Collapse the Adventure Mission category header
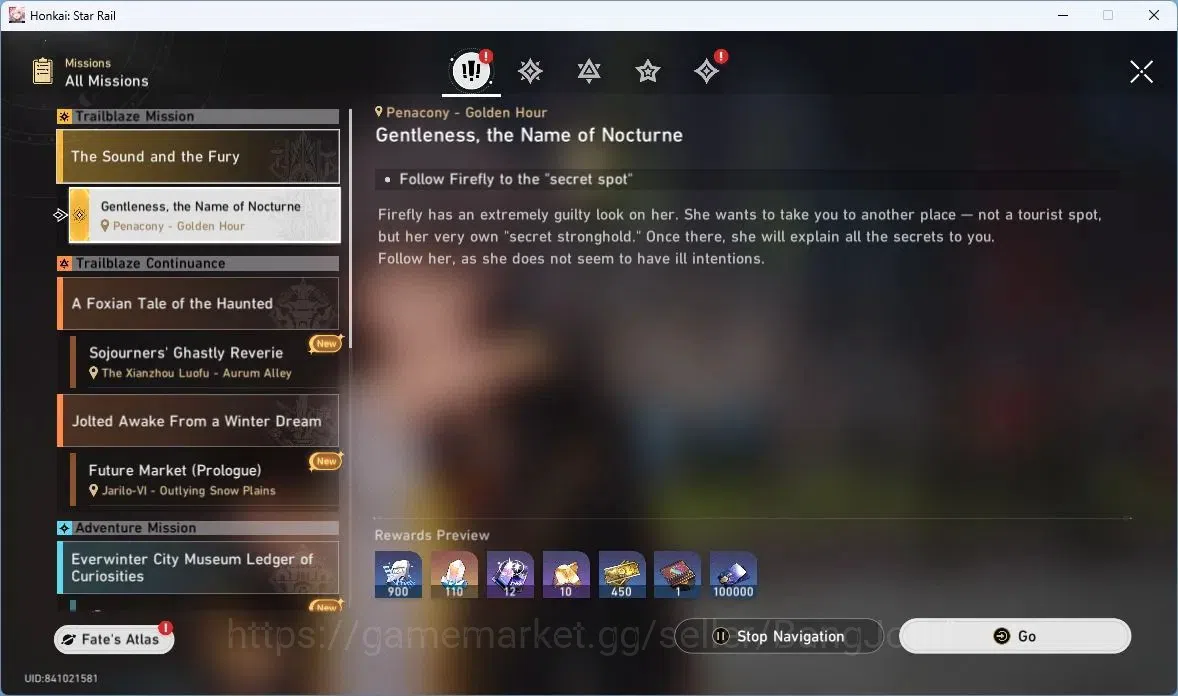Screen dimensions: 1178x696 tap(198, 528)
